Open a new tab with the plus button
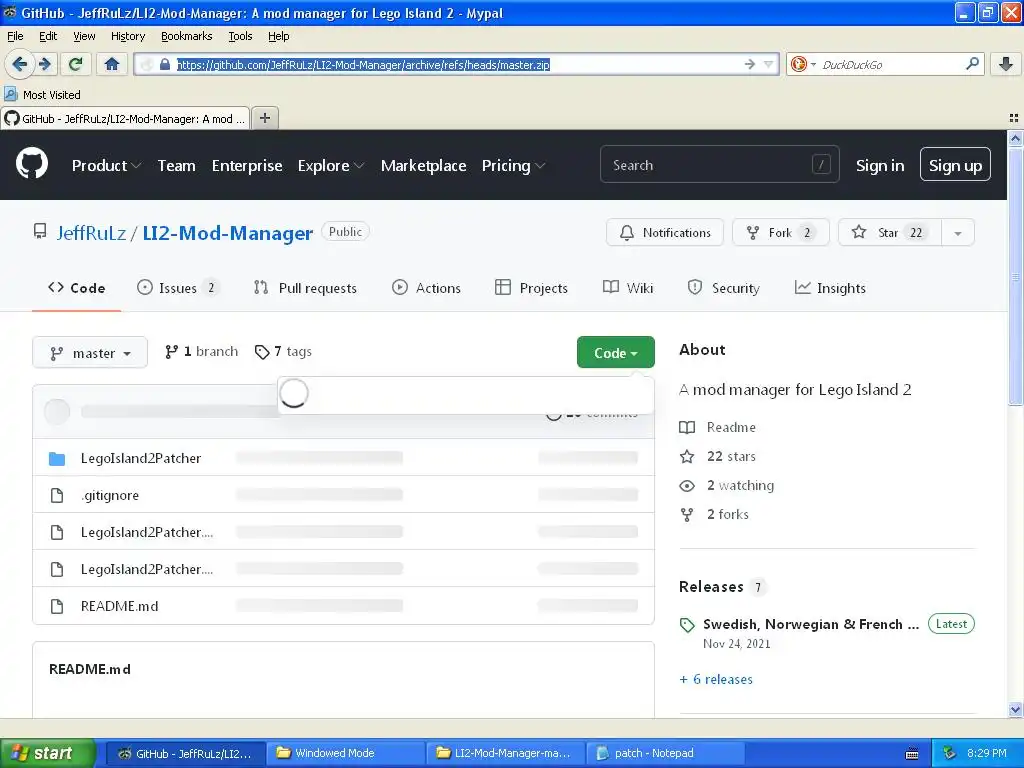Image resolution: width=1024 pixels, height=768 pixels. [264, 118]
